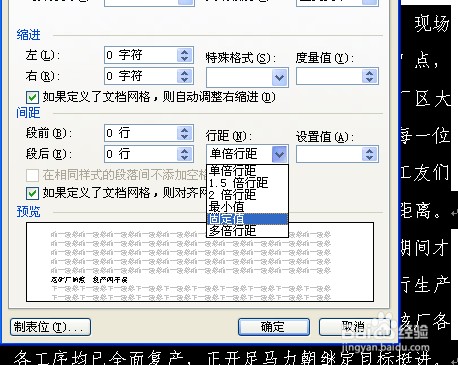Click the paragraph preview box
The height and width of the screenshot is (365, 458).
coord(200,262)
